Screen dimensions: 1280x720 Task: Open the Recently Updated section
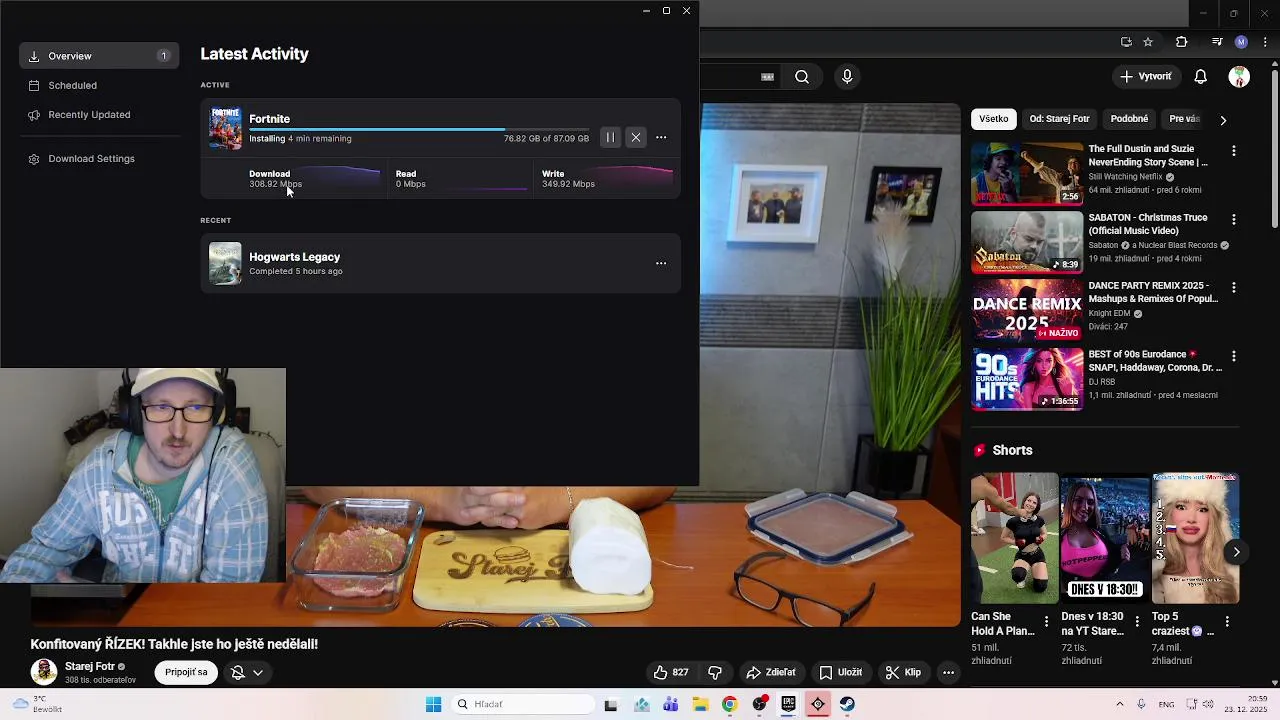tap(89, 115)
